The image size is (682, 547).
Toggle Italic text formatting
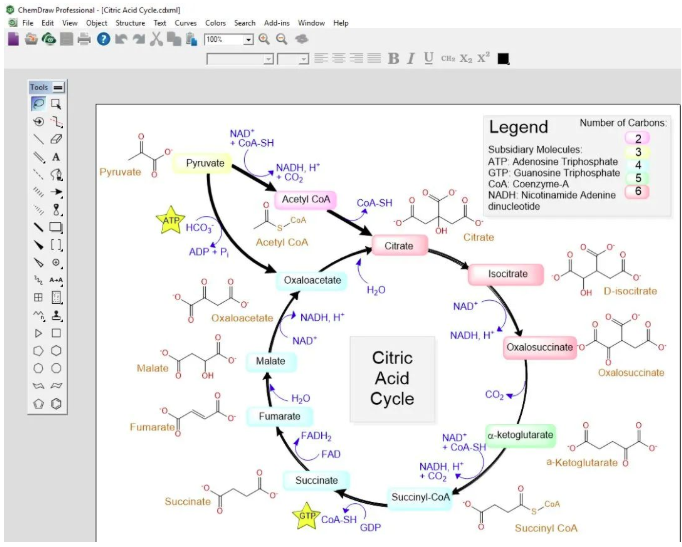pos(411,58)
